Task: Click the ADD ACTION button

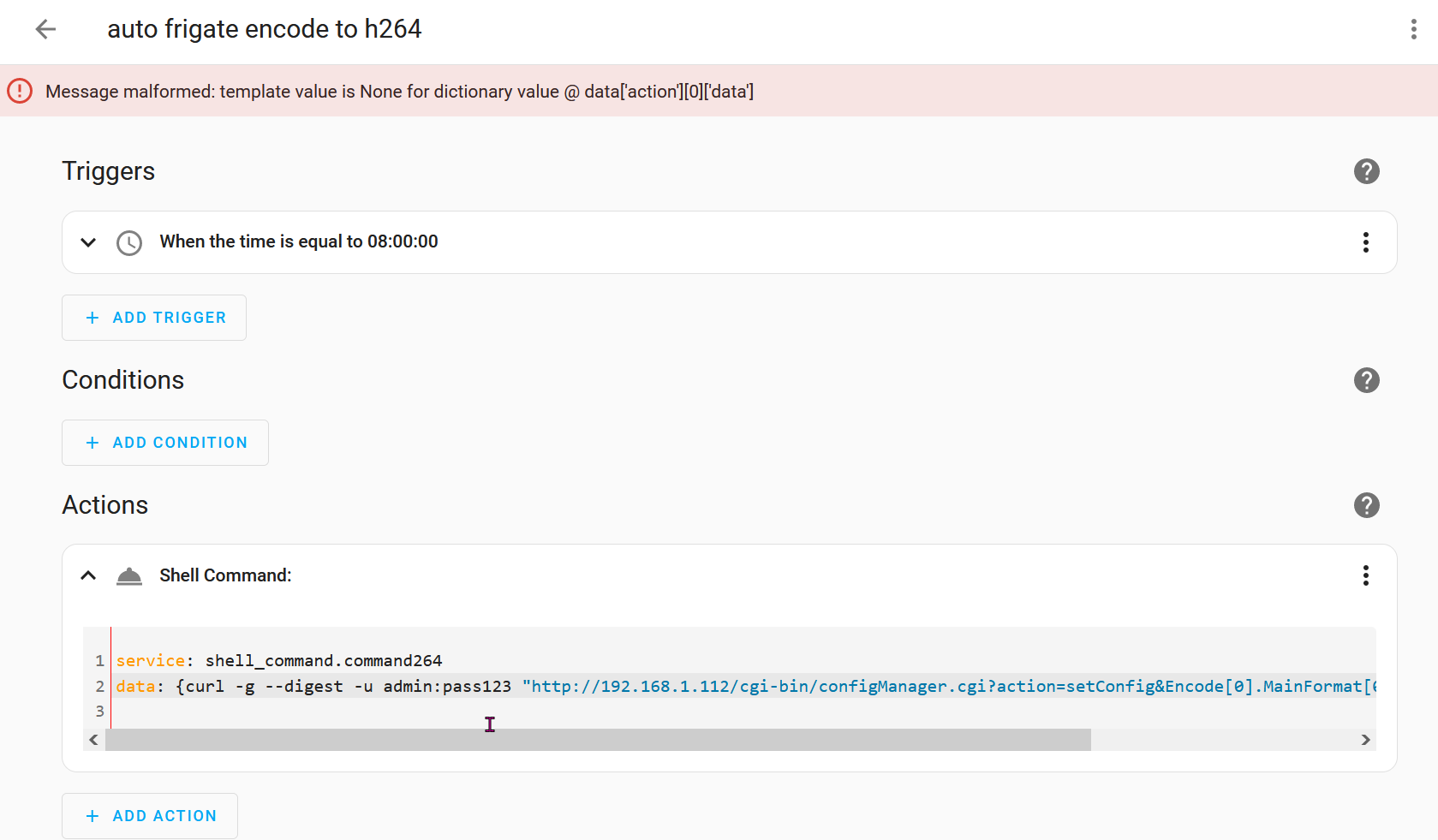Action: click(x=150, y=816)
